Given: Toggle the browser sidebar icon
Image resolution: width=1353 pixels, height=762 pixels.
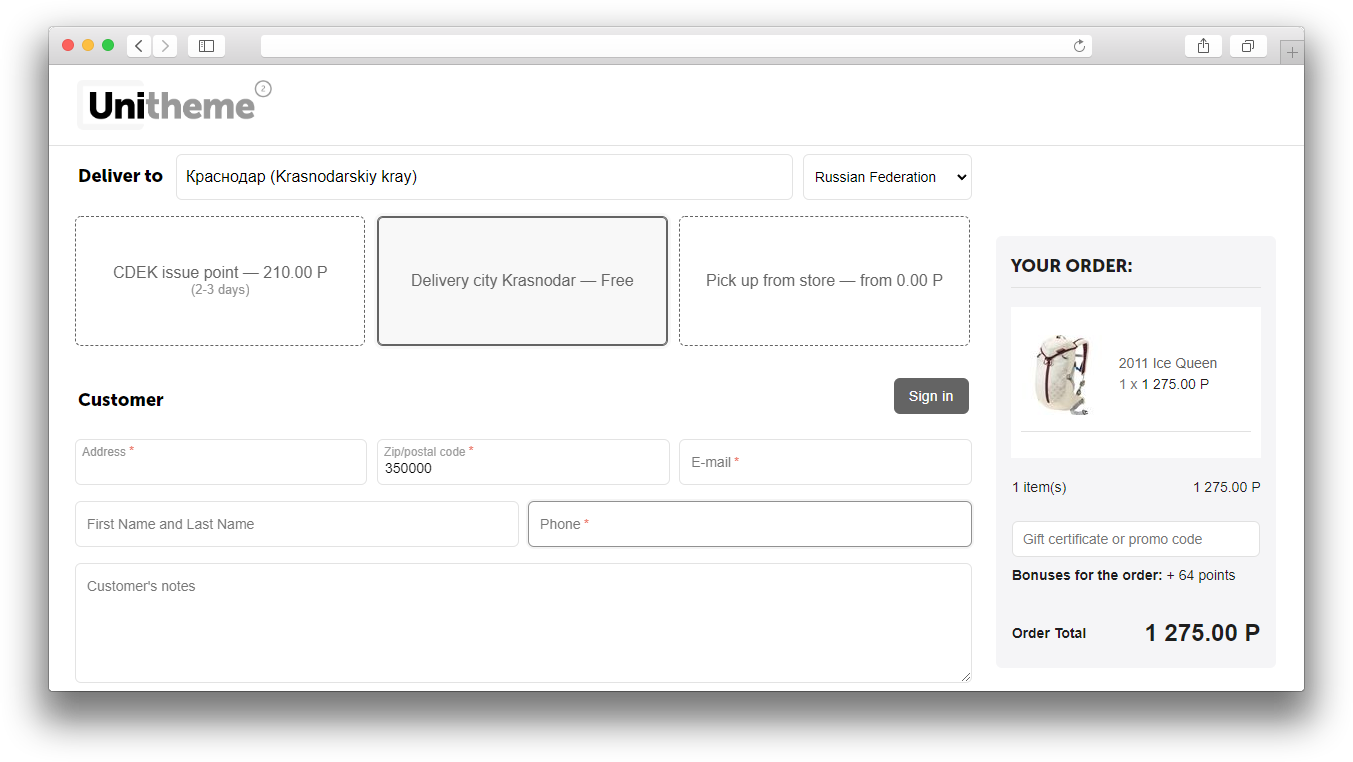Looking at the screenshot, I should (206, 46).
